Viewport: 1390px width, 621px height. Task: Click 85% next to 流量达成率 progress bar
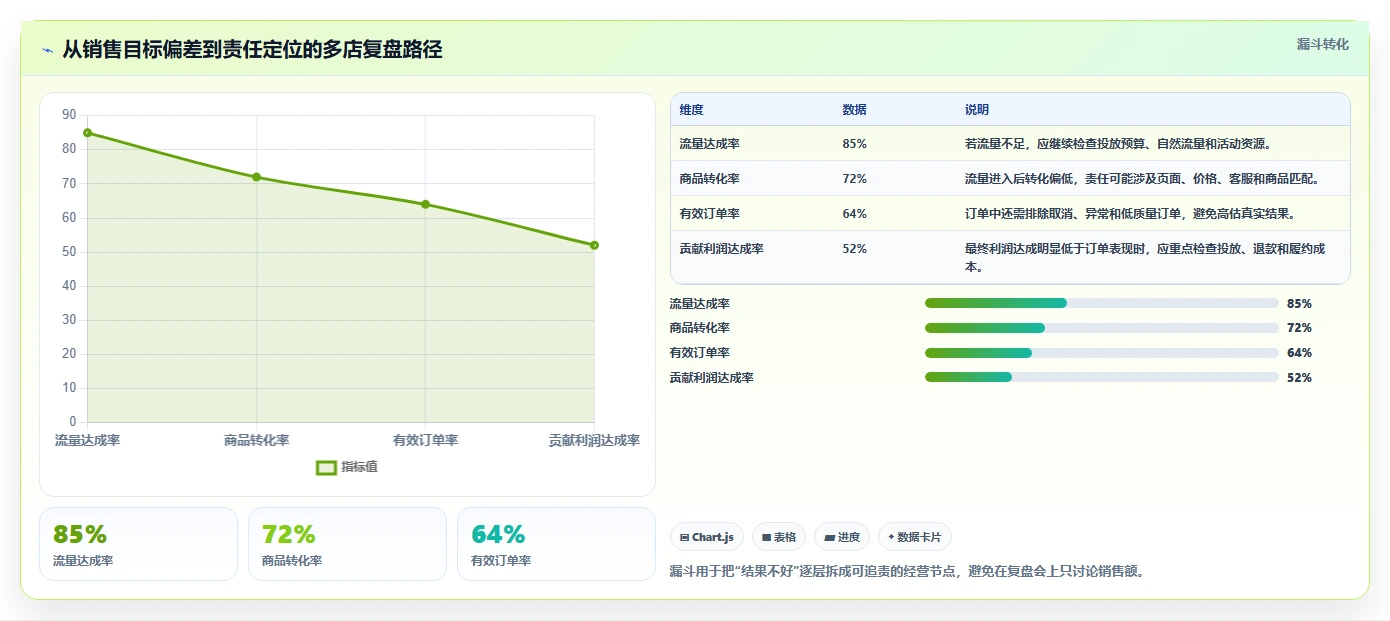click(1299, 303)
